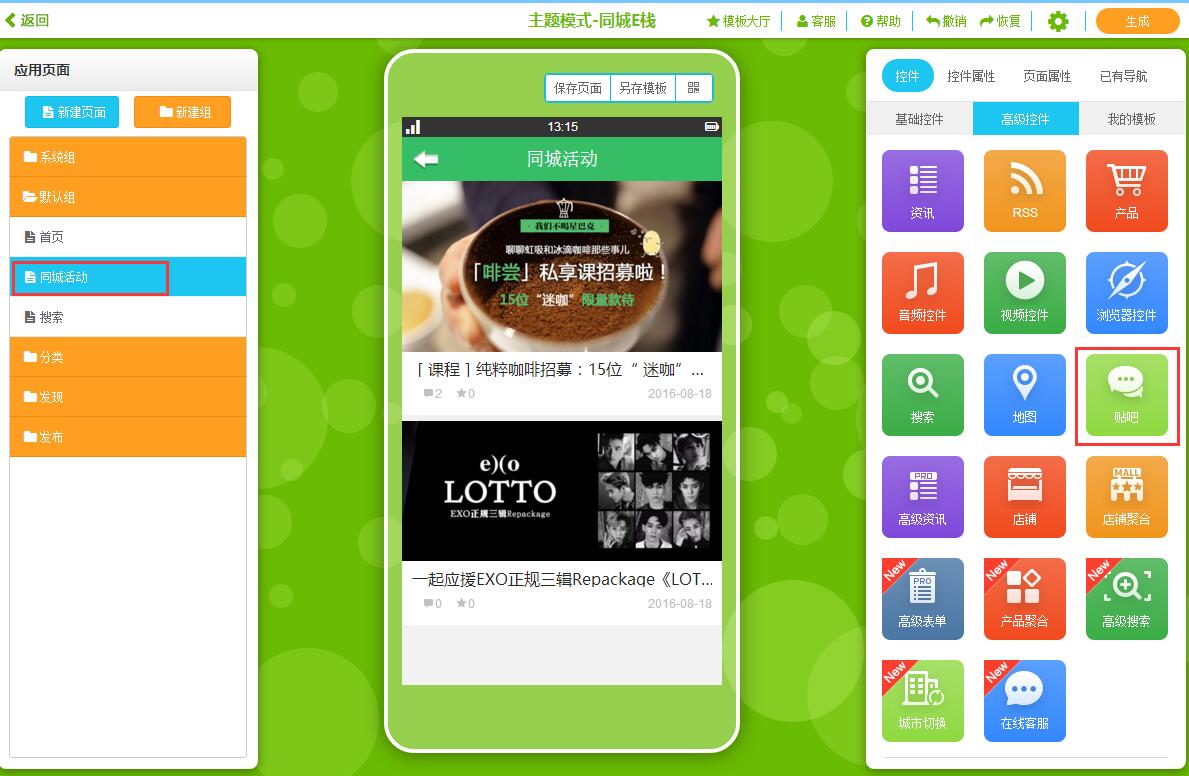Select the 视频控件 play icon
The width and height of the screenshot is (1189, 776).
(x=1024, y=292)
